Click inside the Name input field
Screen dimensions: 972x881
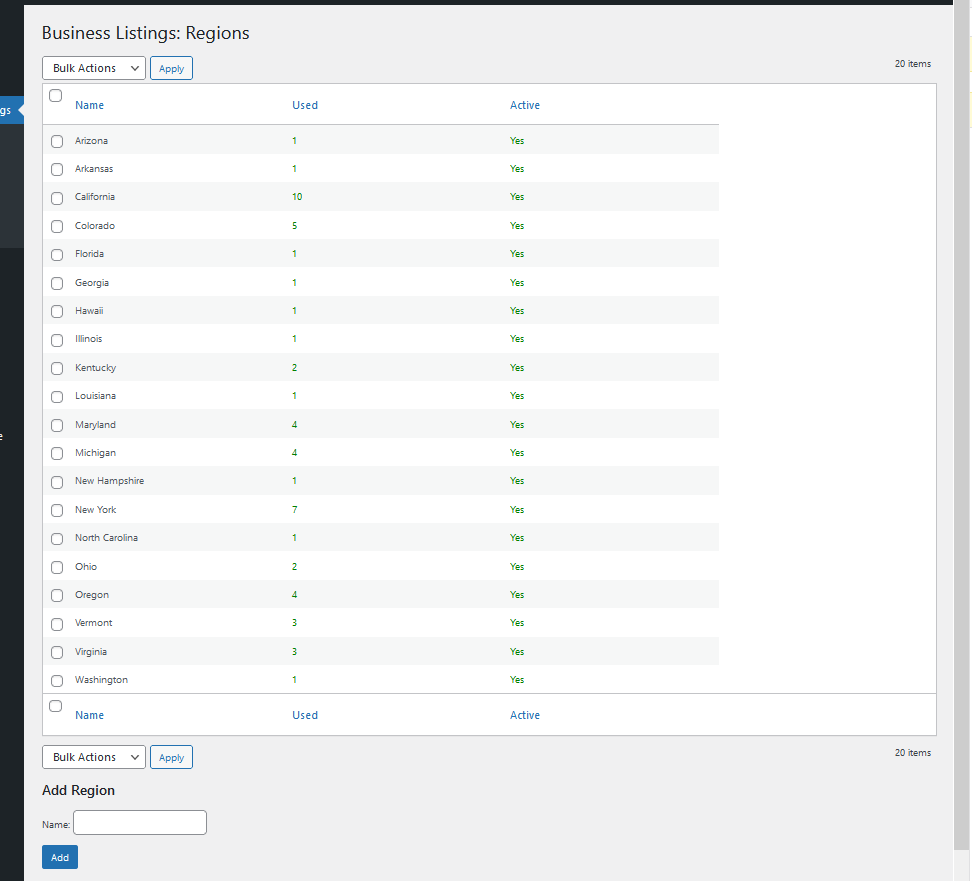[x=139, y=822]
